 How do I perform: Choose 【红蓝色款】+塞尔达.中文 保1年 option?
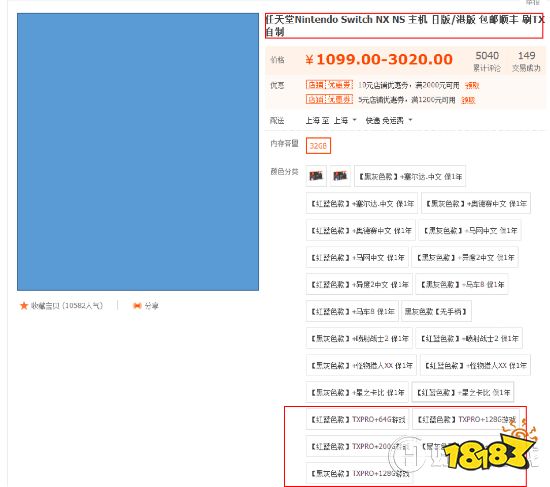[362, 203]
